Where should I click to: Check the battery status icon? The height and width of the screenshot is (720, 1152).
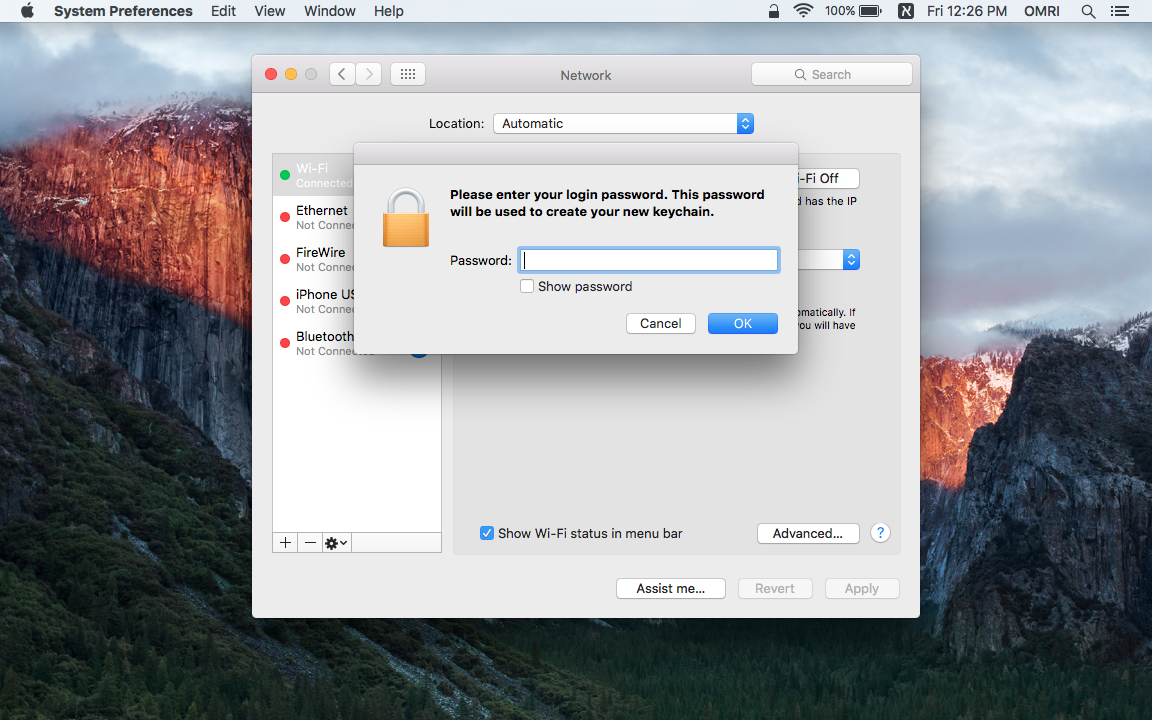(x=871, y=11)
